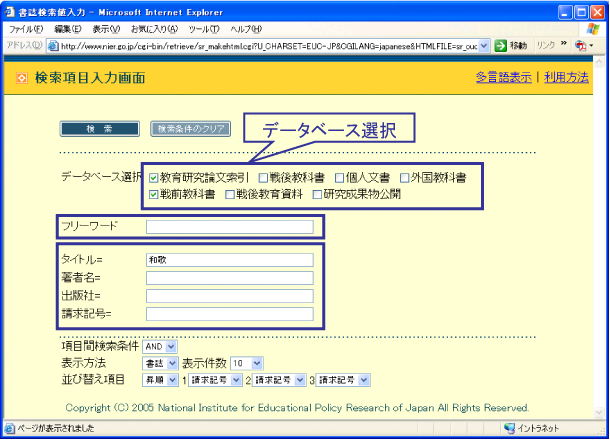Open the 編集(E) menu
The width and height of the screenshot is (610, 440).
(x=68, y=29)
